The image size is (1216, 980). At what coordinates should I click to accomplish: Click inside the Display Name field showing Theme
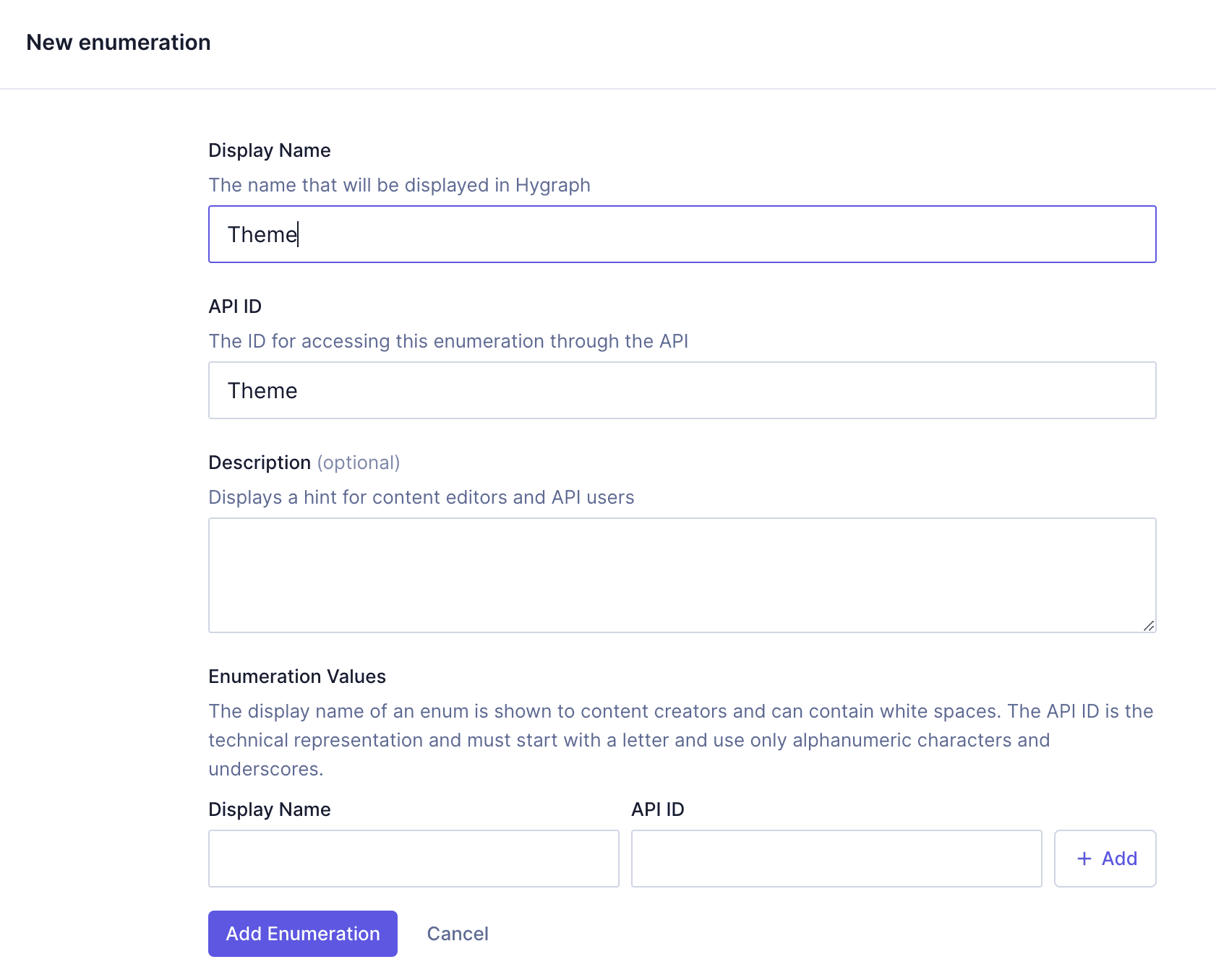click(681, 234)
